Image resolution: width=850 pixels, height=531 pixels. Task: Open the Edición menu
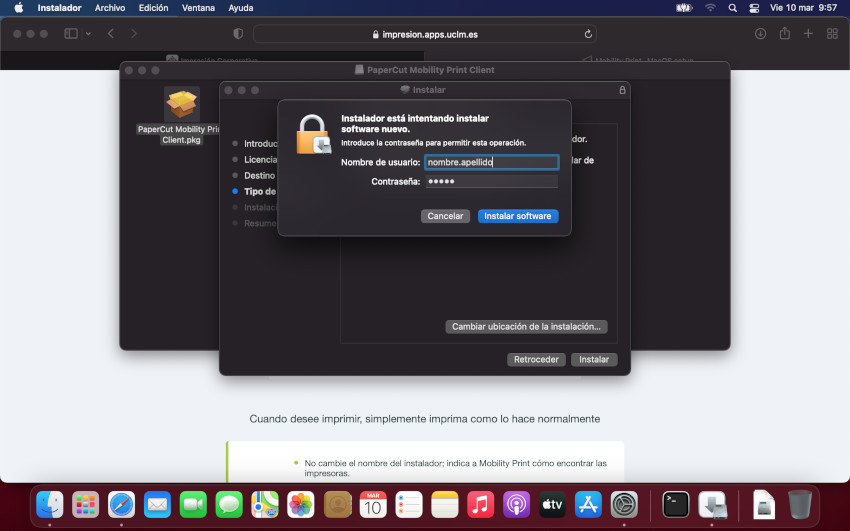click(x=153, y=8)
